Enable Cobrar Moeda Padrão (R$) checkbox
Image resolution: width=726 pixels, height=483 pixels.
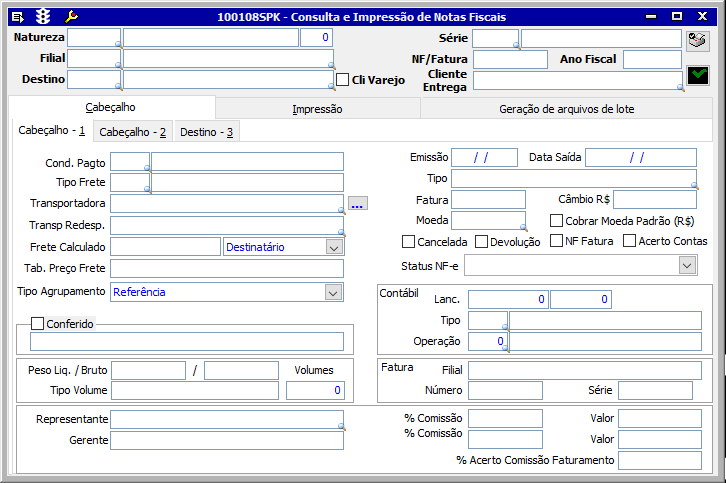557,221
